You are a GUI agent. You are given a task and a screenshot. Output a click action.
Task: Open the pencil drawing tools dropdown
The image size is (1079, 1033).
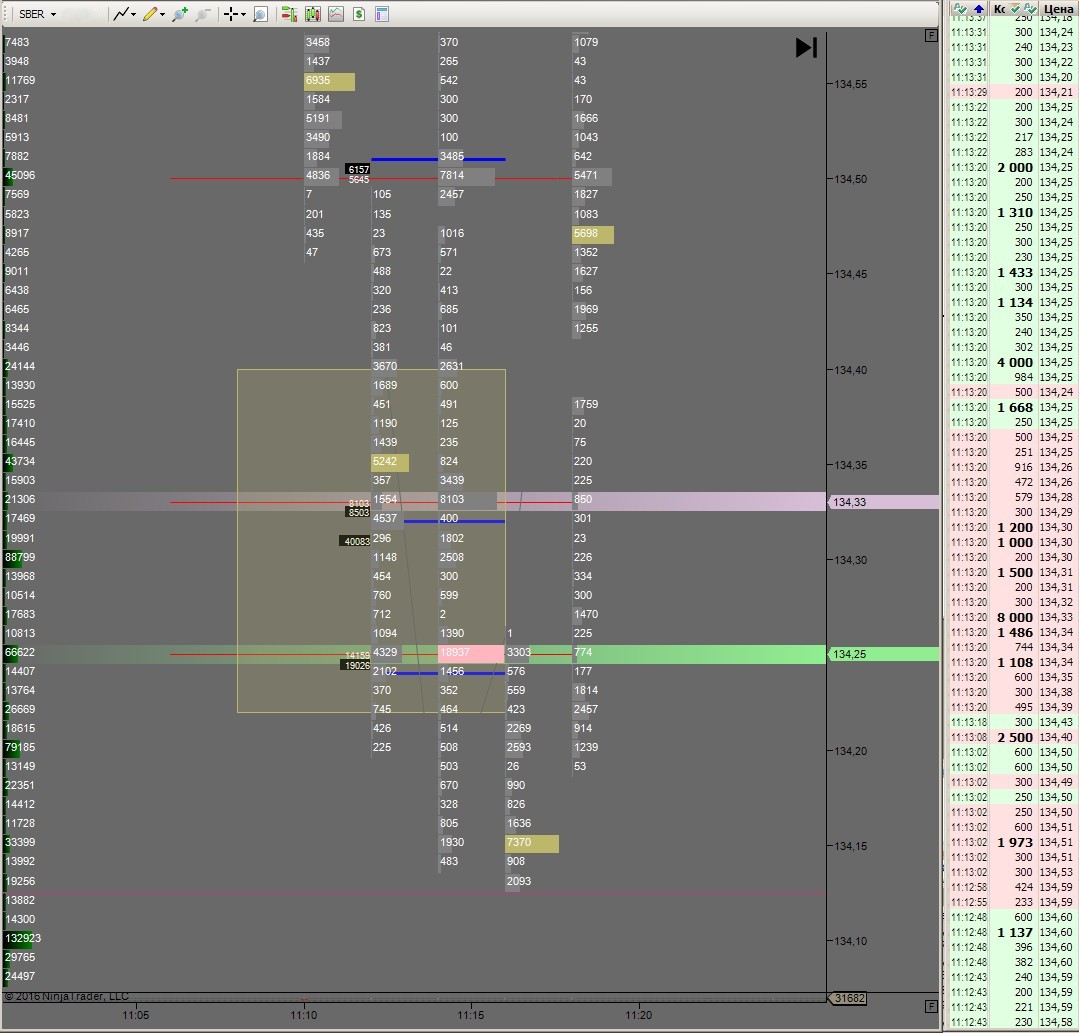pyautogui.click(x=162, y=15)
